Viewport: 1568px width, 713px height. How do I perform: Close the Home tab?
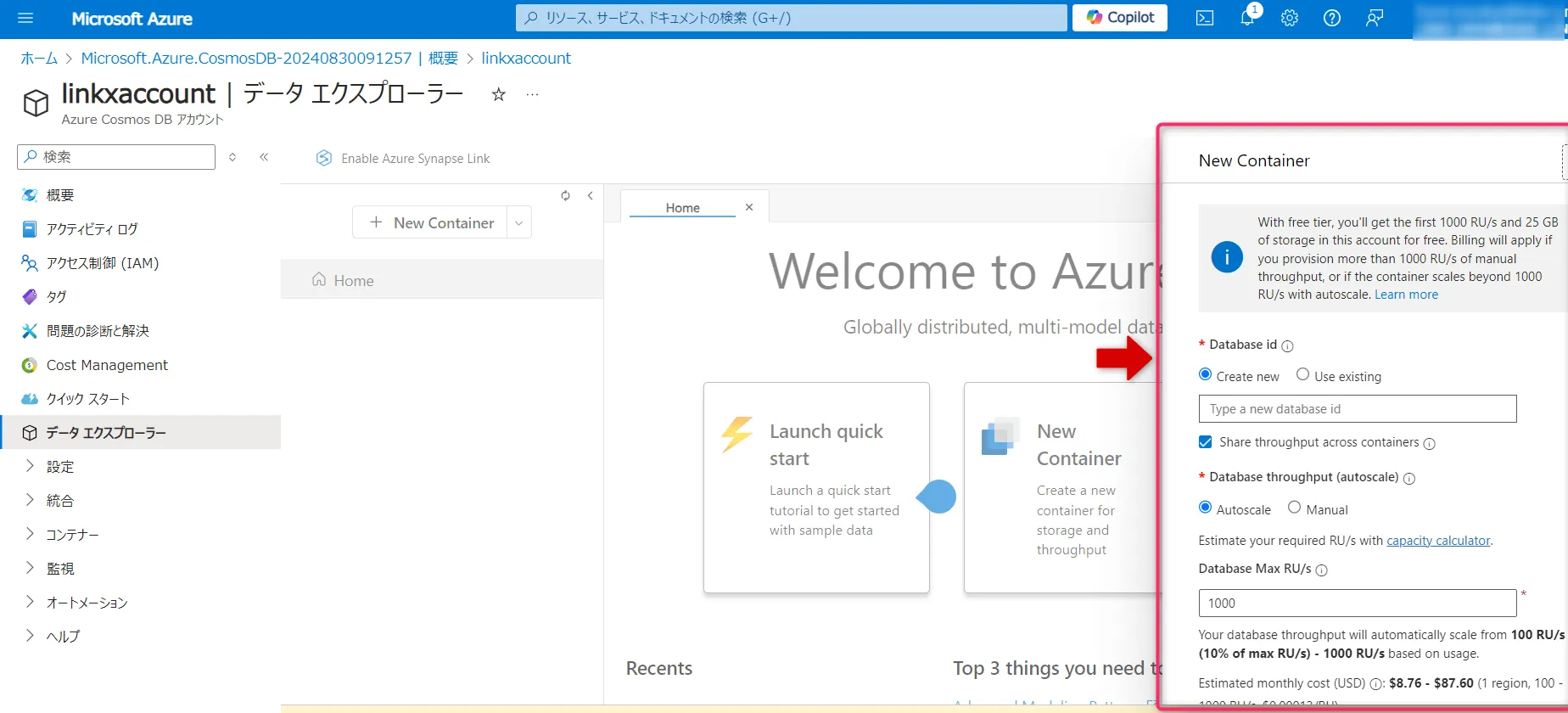click(x=749, y=207)
